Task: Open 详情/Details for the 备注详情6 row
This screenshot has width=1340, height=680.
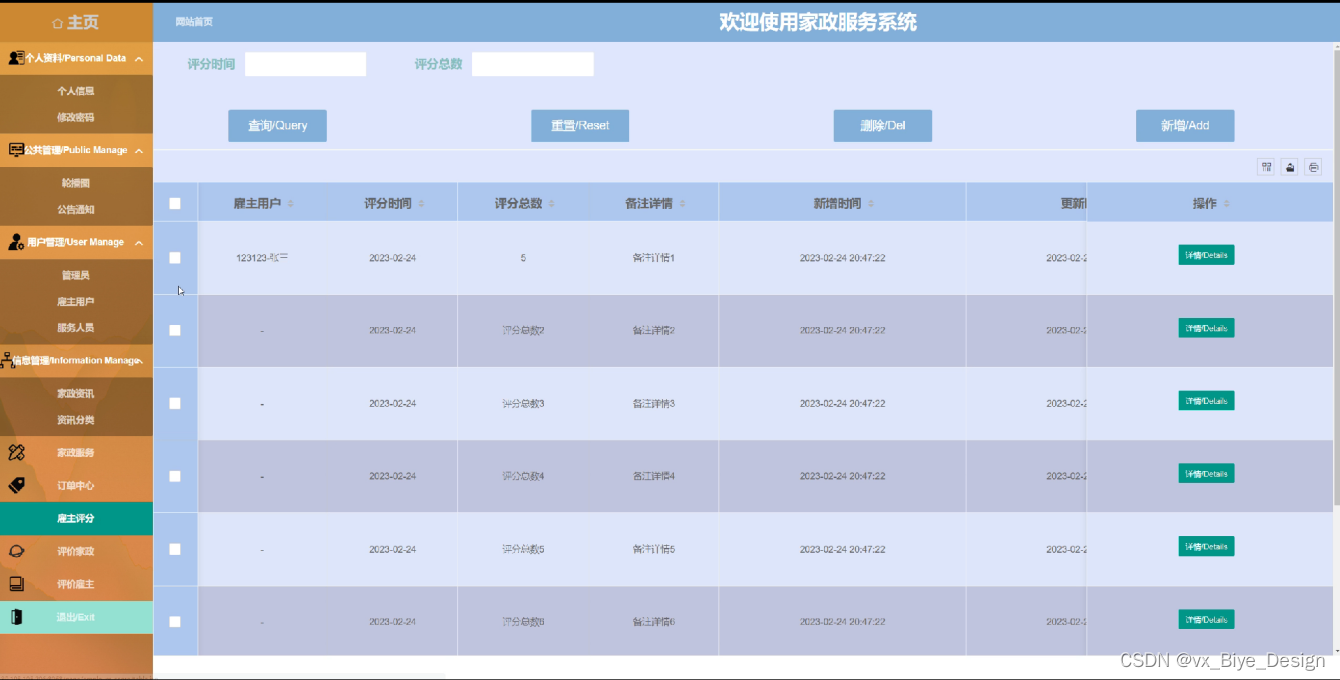Action: point(1206,620)
